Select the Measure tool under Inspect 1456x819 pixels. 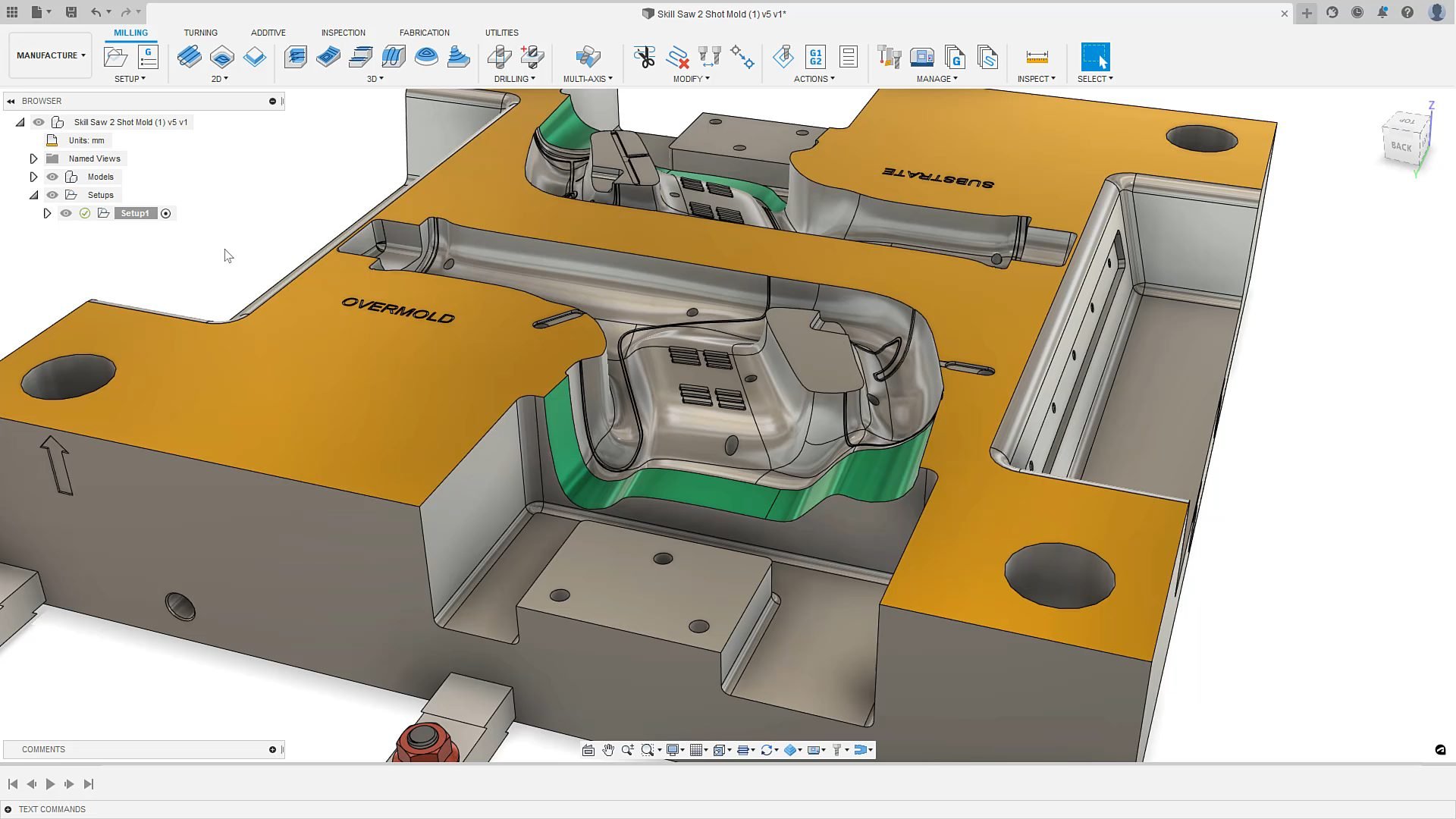1037,57
